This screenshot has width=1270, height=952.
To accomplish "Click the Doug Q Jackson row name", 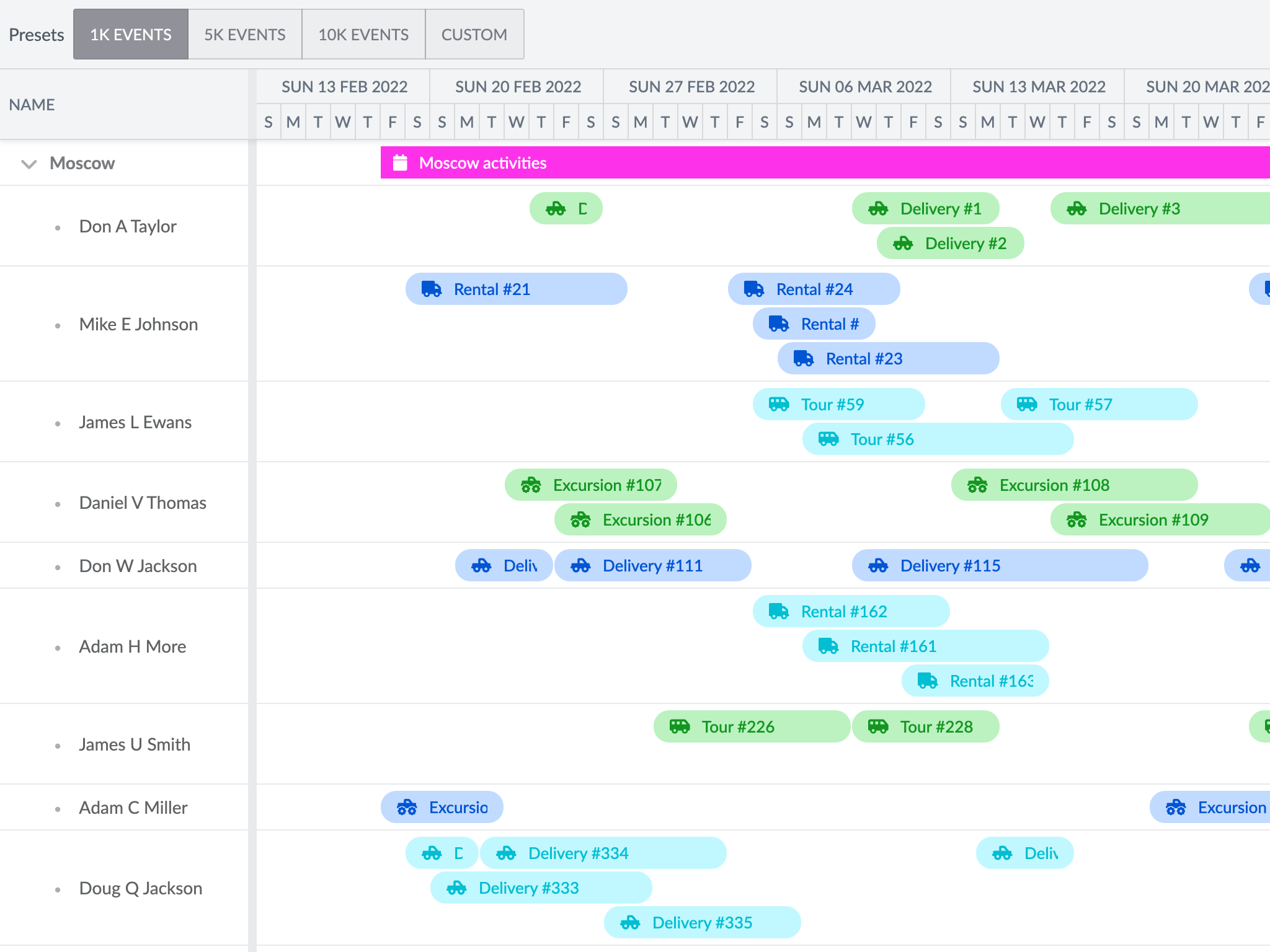I will [140, 888].
